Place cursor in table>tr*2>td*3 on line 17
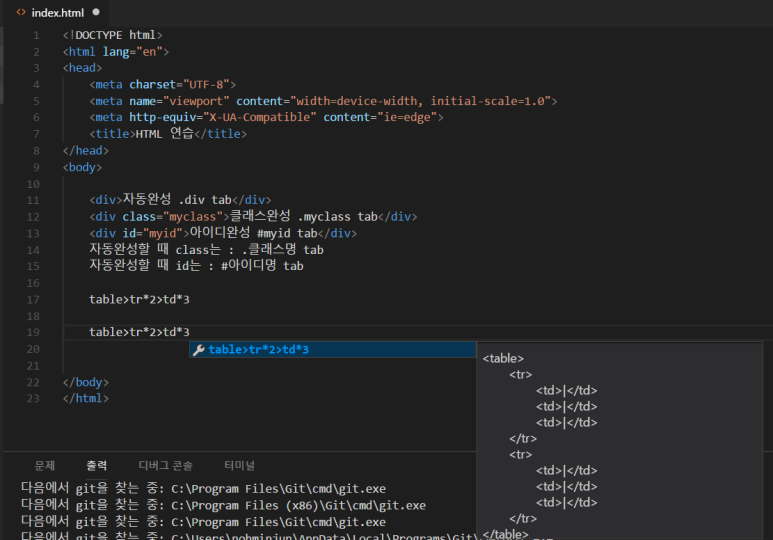Viewport: 773px width, 540px height. pyautogui.click(x=139, y=299)
